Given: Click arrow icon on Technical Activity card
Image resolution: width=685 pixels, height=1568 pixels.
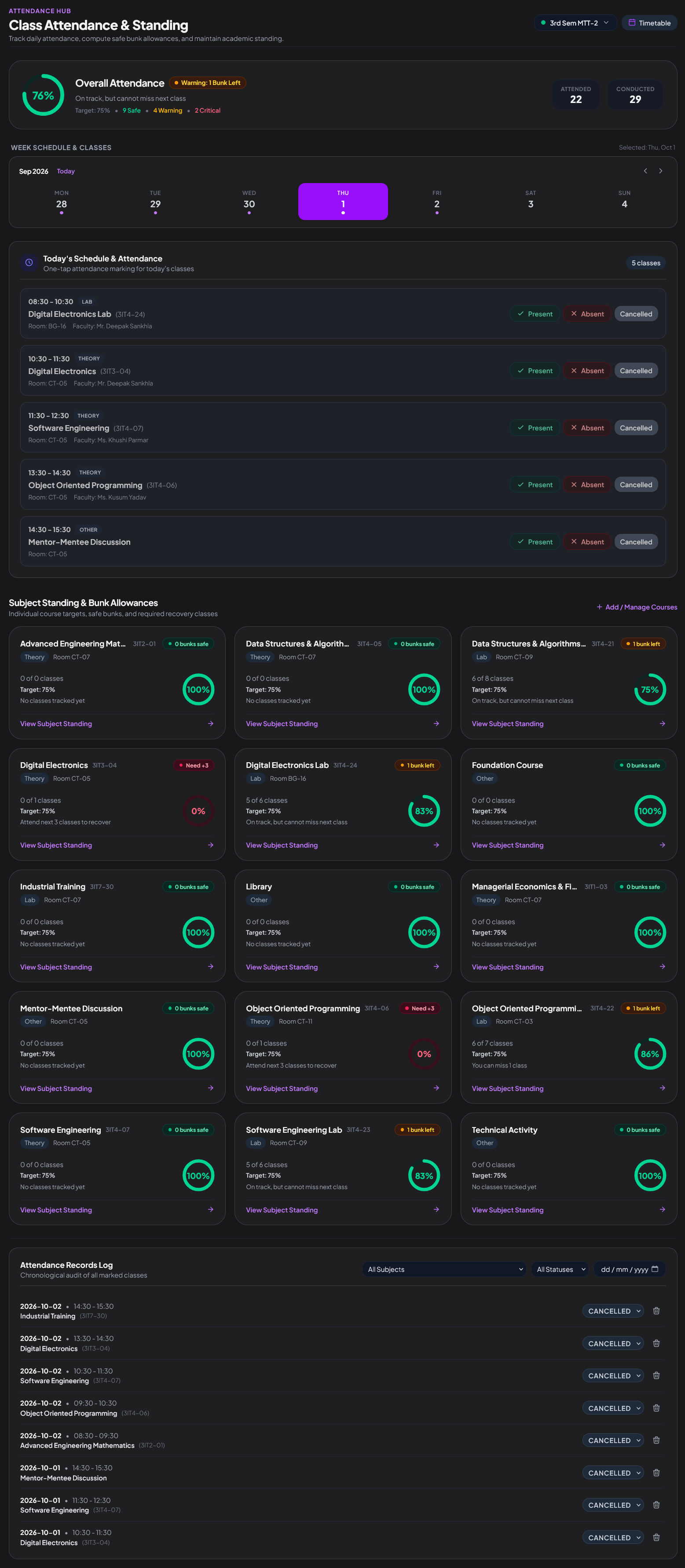Looking at the screenshot, I should point(663,1209).
